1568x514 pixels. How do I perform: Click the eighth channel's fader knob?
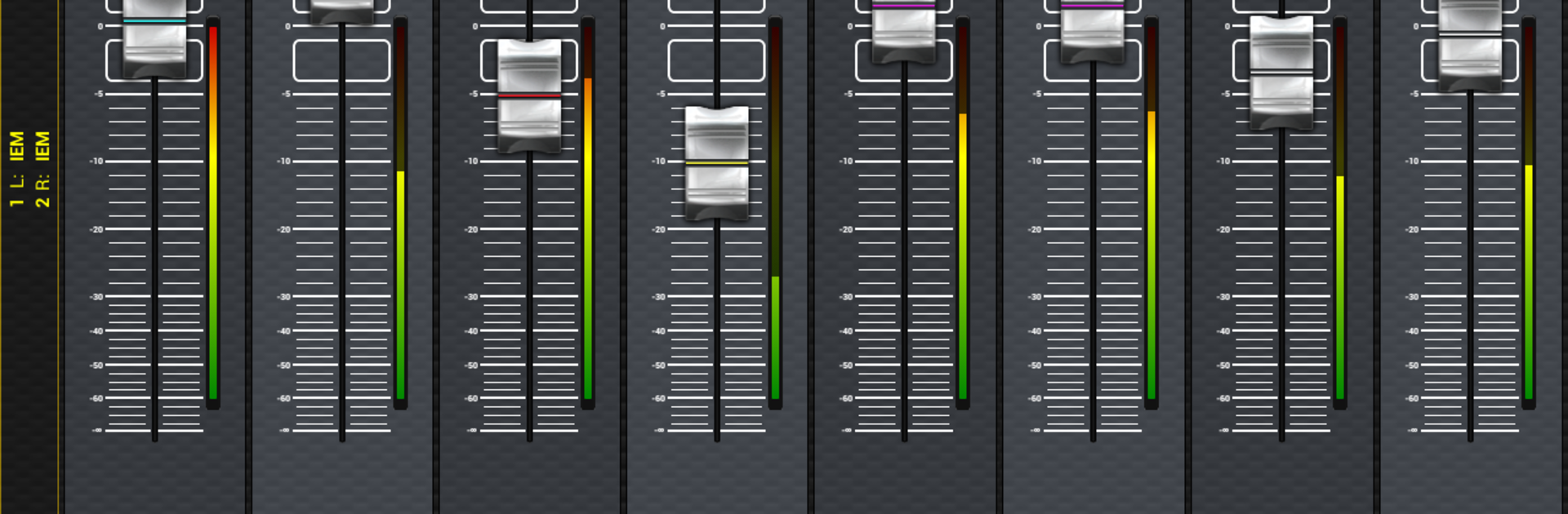point(1470,45)
